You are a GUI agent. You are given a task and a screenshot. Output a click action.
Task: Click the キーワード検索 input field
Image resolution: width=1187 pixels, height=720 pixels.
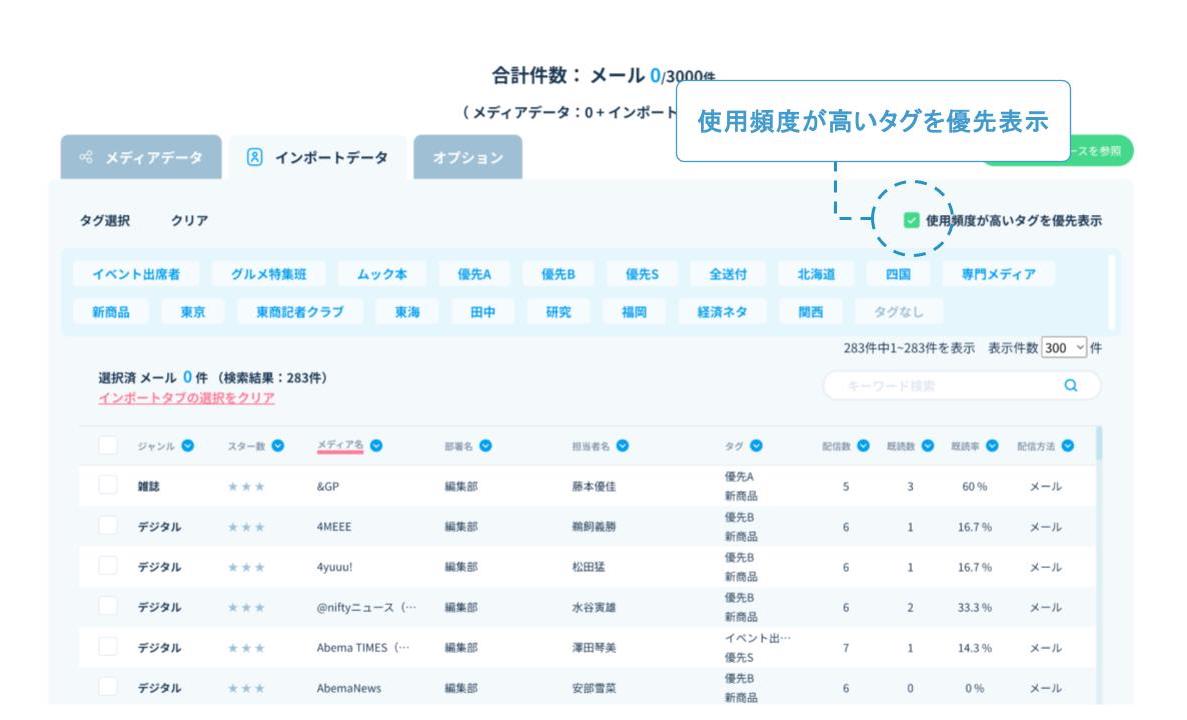pyautogui.click(x=940, y=386)
